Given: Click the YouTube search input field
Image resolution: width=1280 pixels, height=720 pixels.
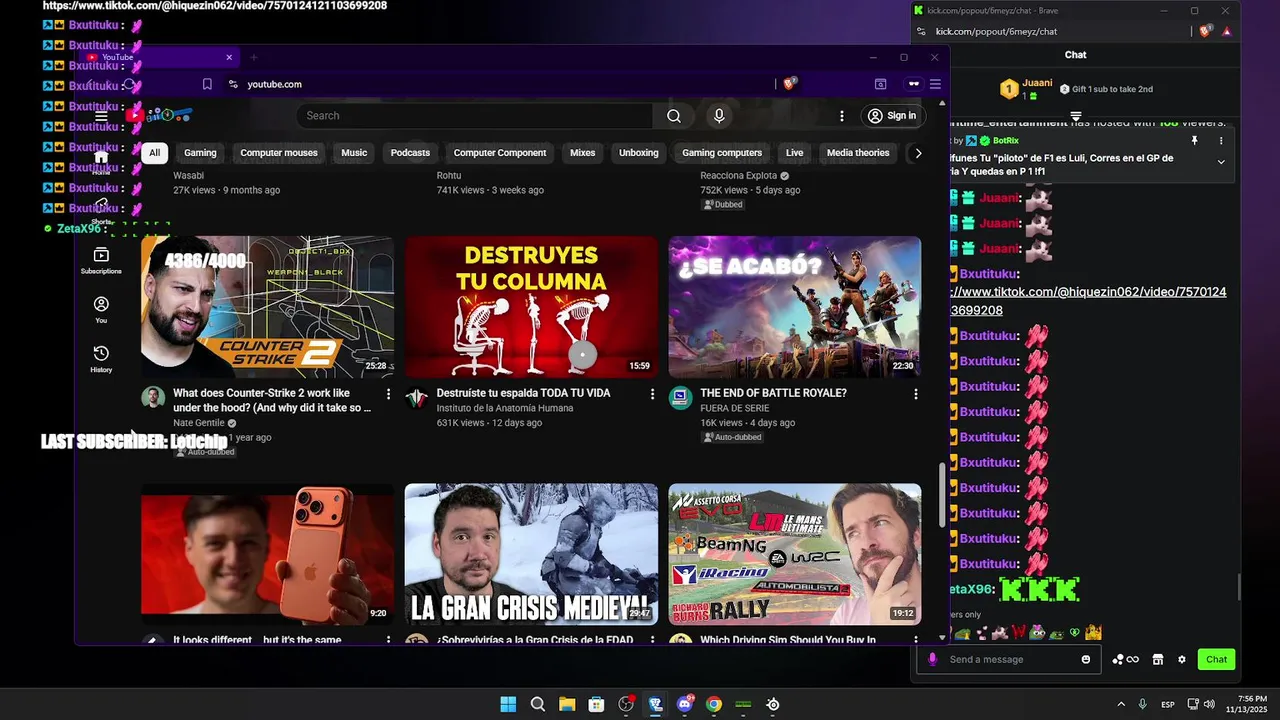Looking at the screenshot, I should pyautogui.click(x=474, y=116).
